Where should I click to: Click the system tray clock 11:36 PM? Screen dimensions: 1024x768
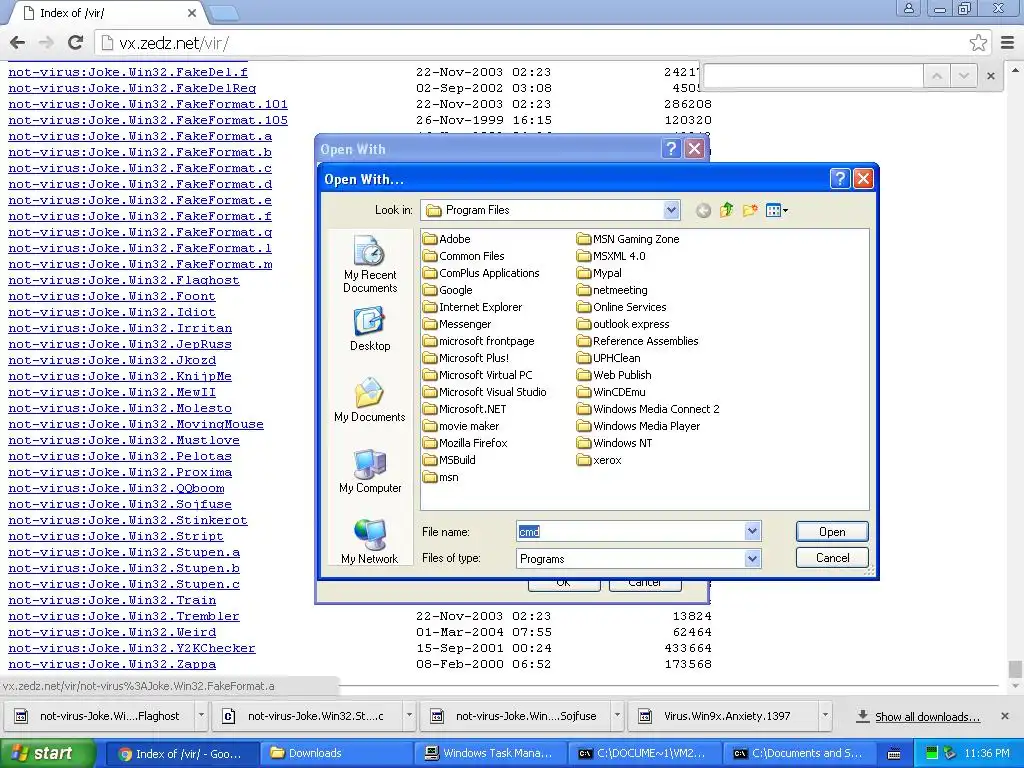[x=987, y=754]
